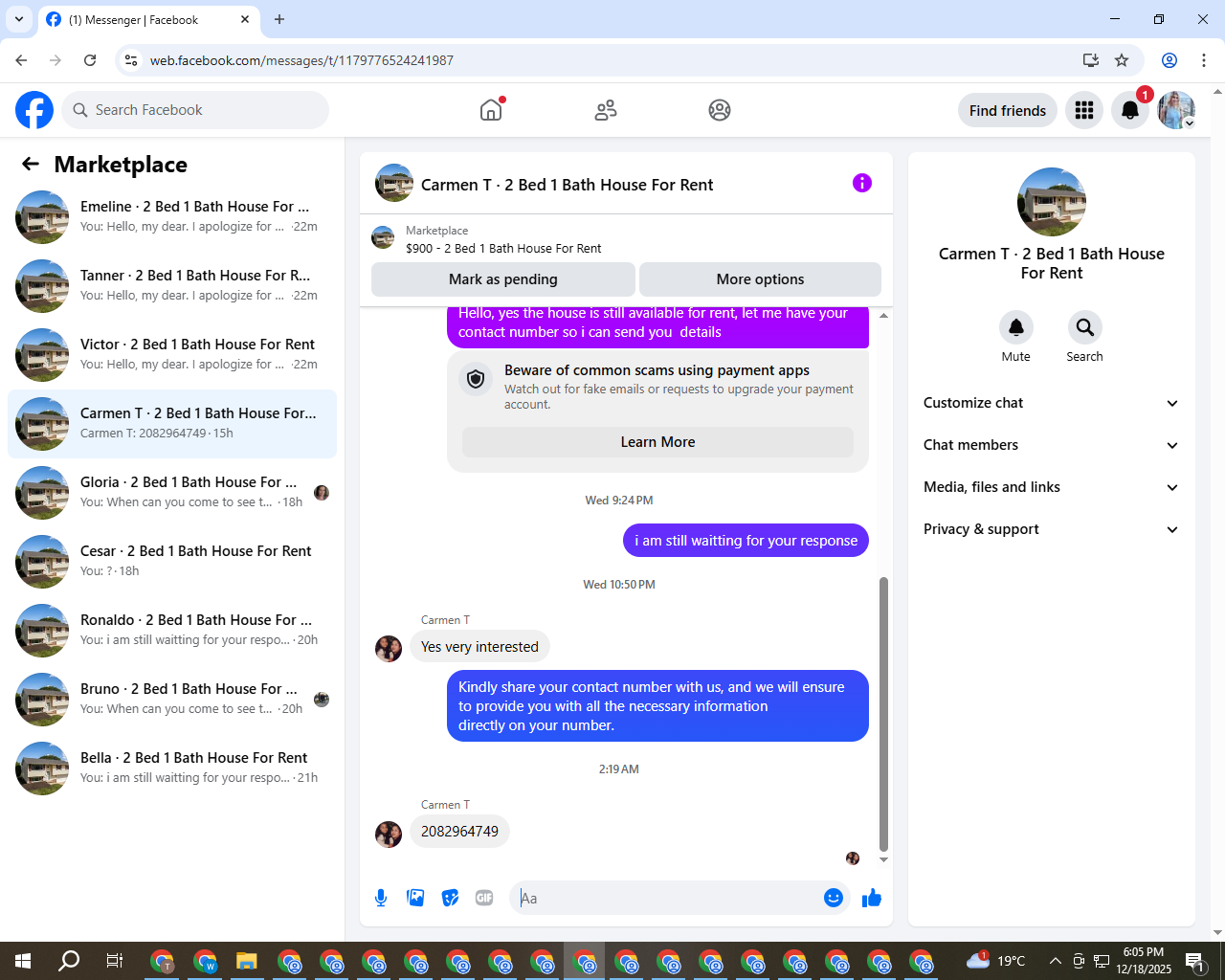Screen dimensions: 1225x980
Task: Open Emeline's house rental conversation
Action: (172, 217)
